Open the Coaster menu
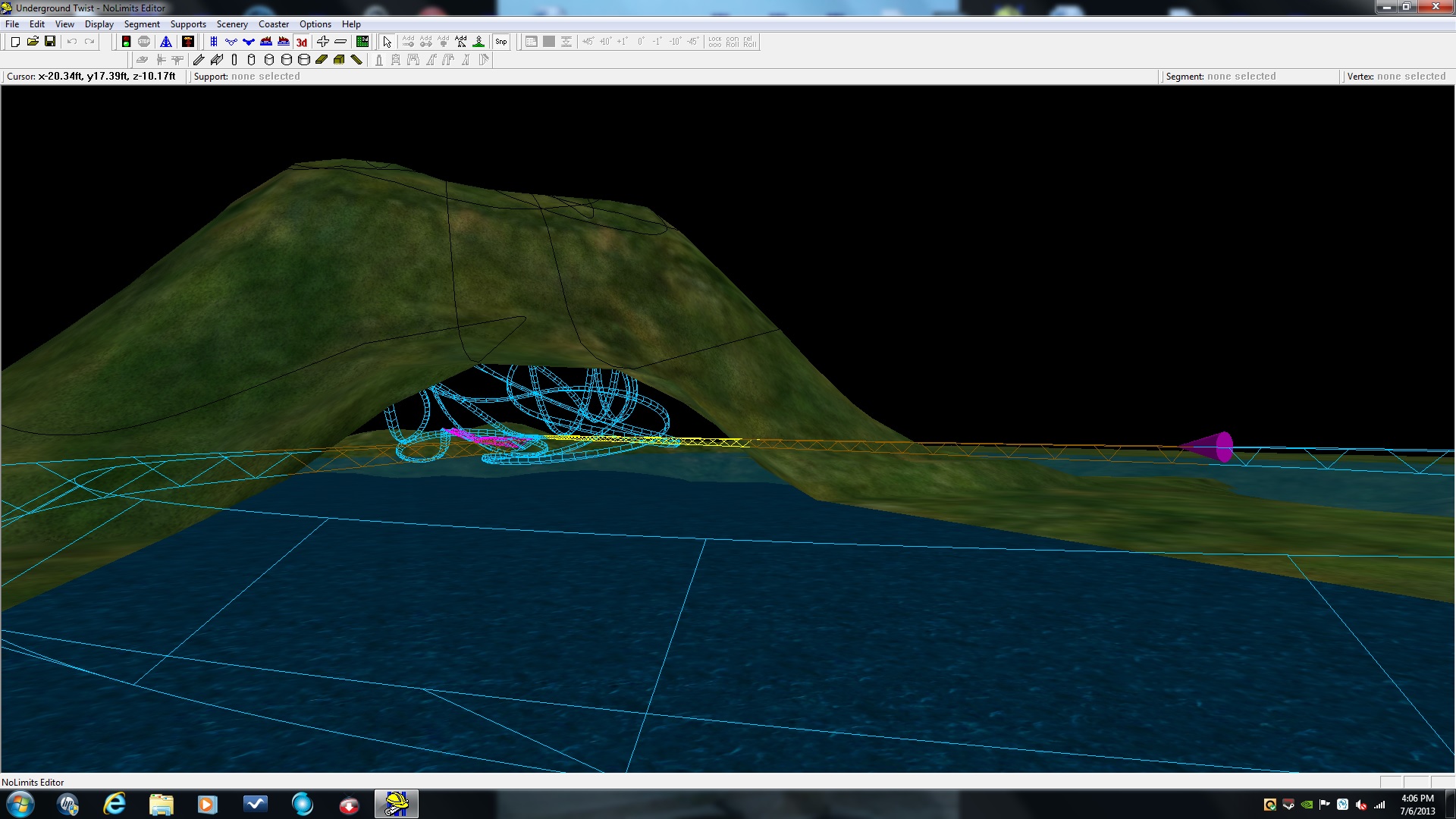 pos(274,24)
